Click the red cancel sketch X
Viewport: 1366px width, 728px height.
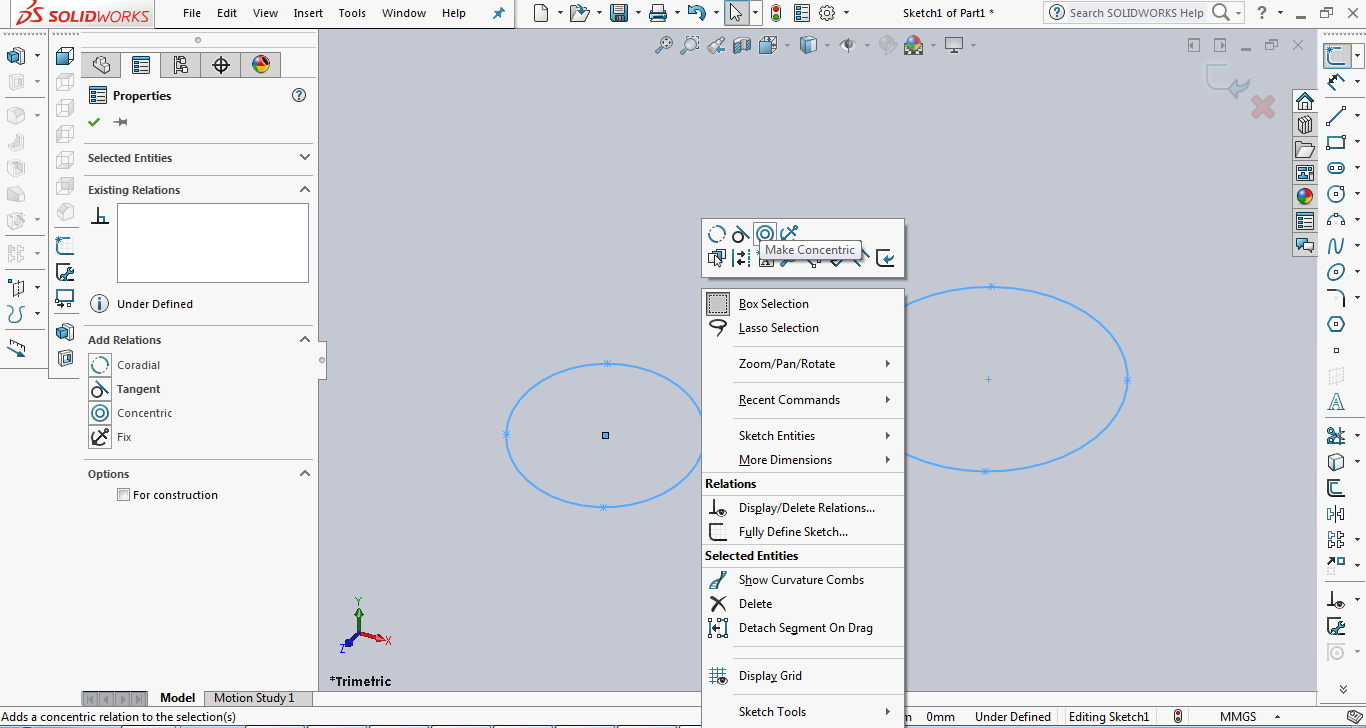[1263, 107]
